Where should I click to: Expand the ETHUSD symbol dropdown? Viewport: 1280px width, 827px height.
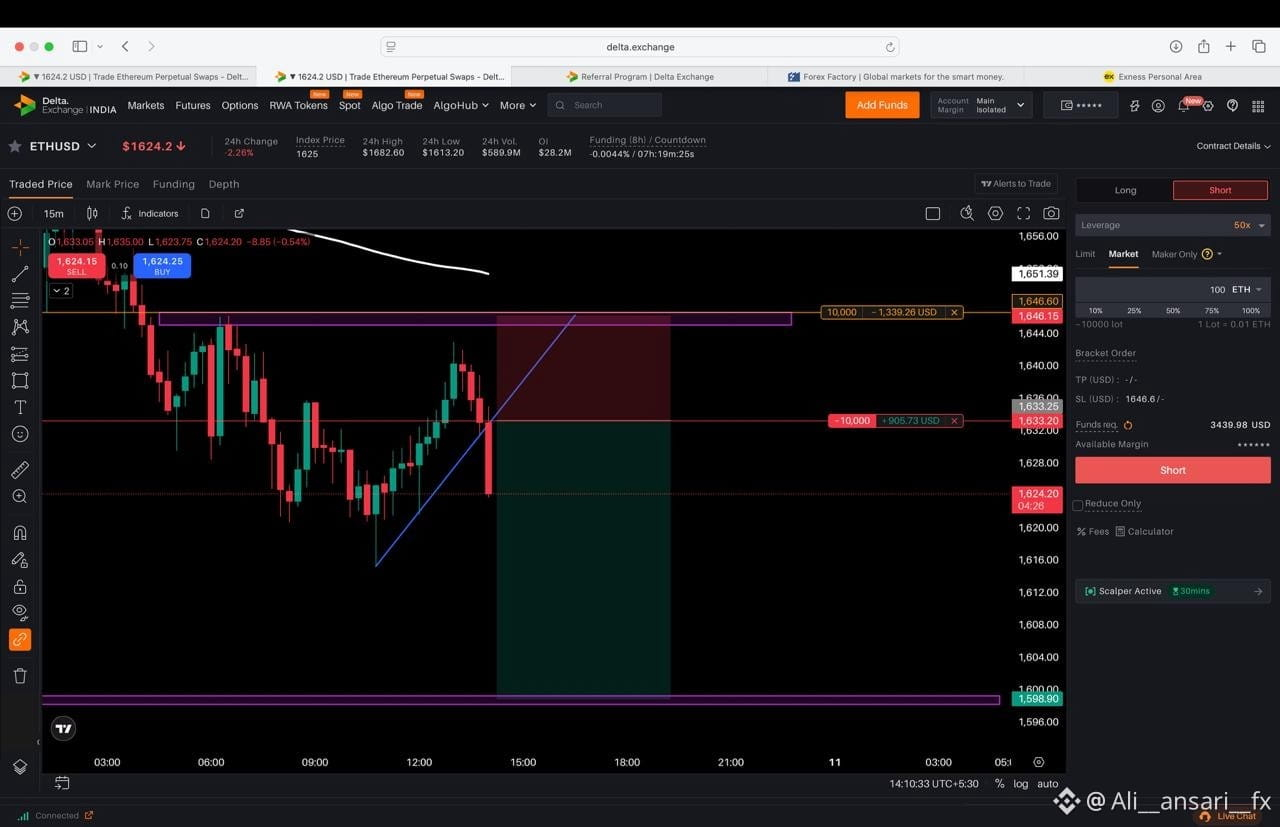(x=92, y=146)
